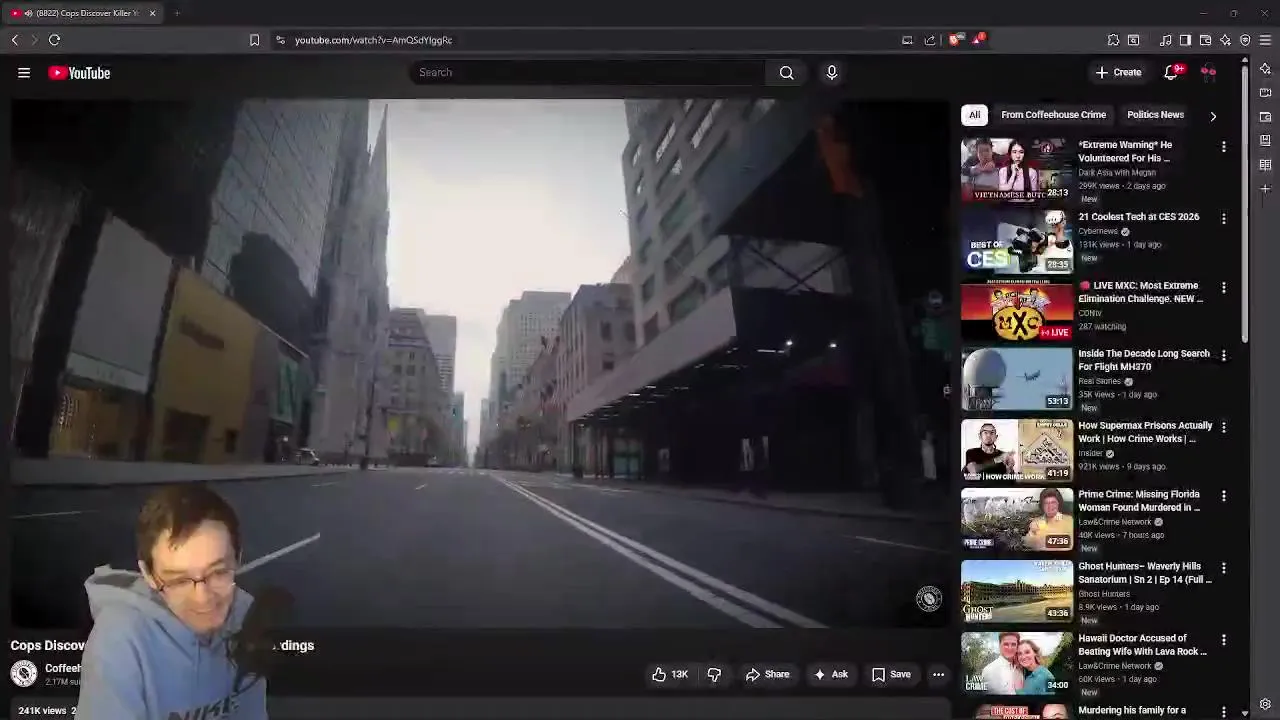Viewport: 1280px width, 720px height.
Task: Open the Brave Playlist music note icon
Action: 1166,40
